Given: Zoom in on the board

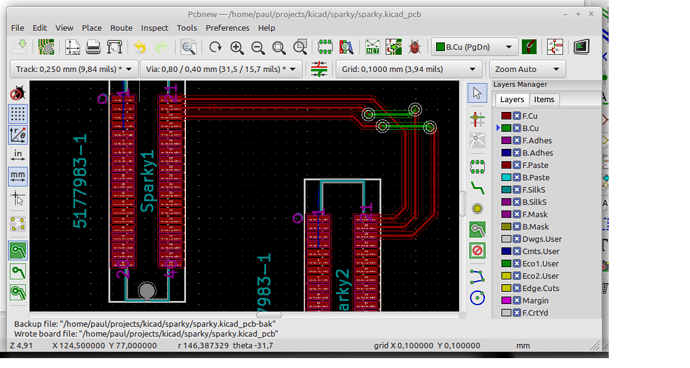Looking at the screenshot, I should click(x=237, y=47).
